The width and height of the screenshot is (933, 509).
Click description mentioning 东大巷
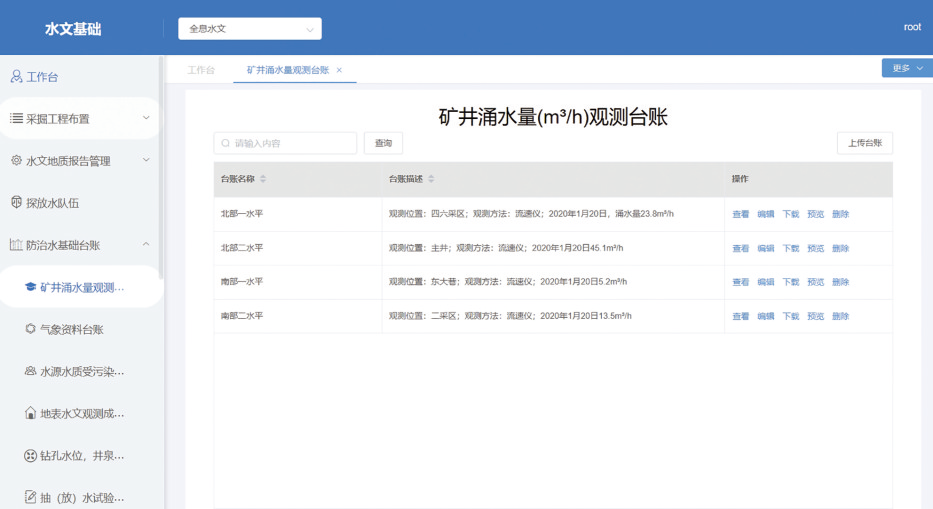[508, 282]
